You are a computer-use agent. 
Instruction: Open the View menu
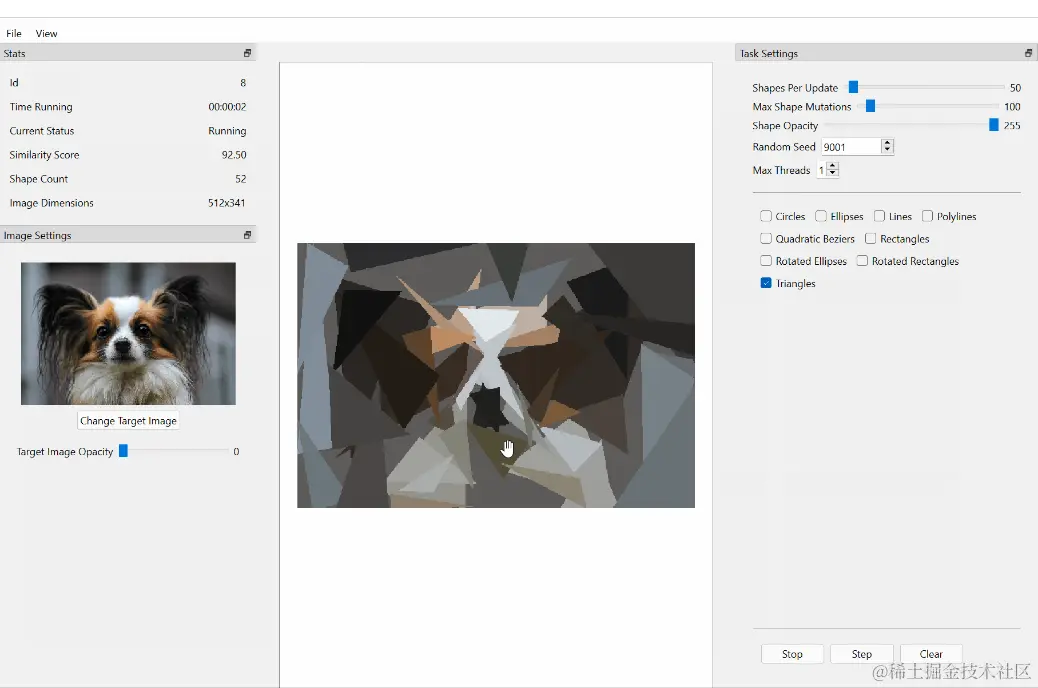46,33
